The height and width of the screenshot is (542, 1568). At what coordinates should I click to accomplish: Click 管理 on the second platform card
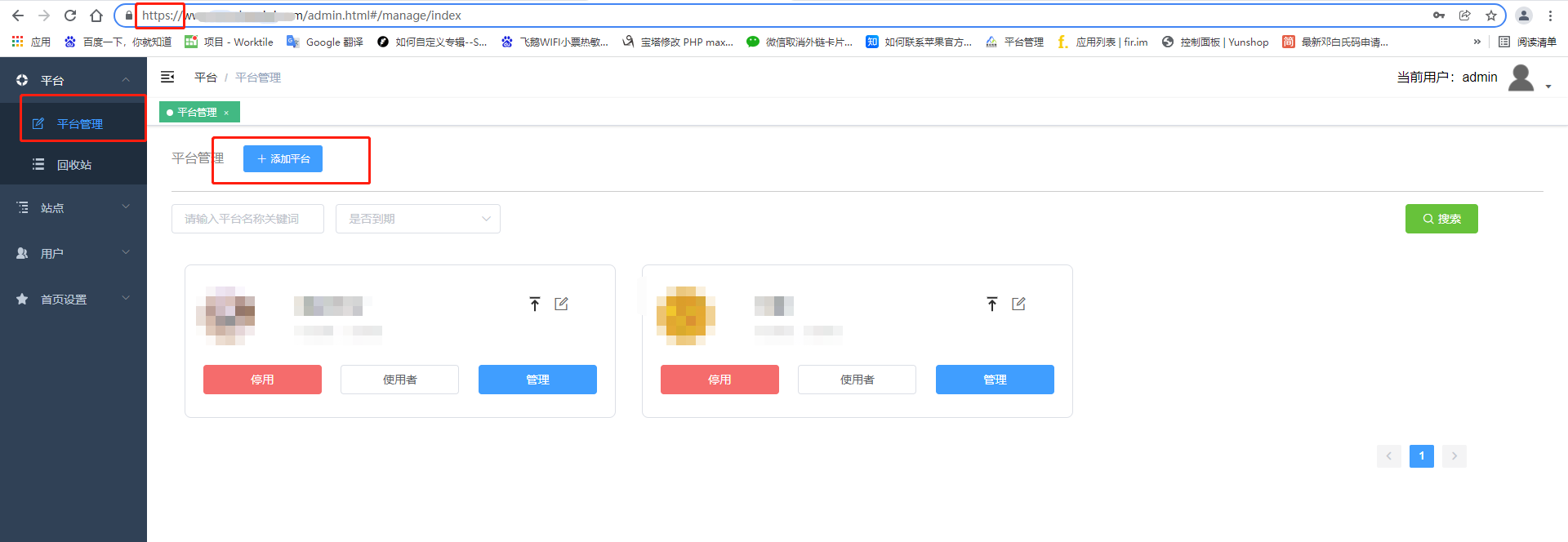tap(994, 380)
